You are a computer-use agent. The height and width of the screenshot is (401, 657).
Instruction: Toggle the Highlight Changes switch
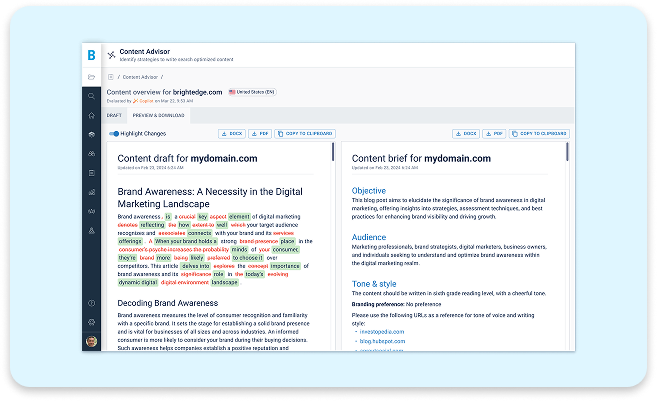[114, 134]
